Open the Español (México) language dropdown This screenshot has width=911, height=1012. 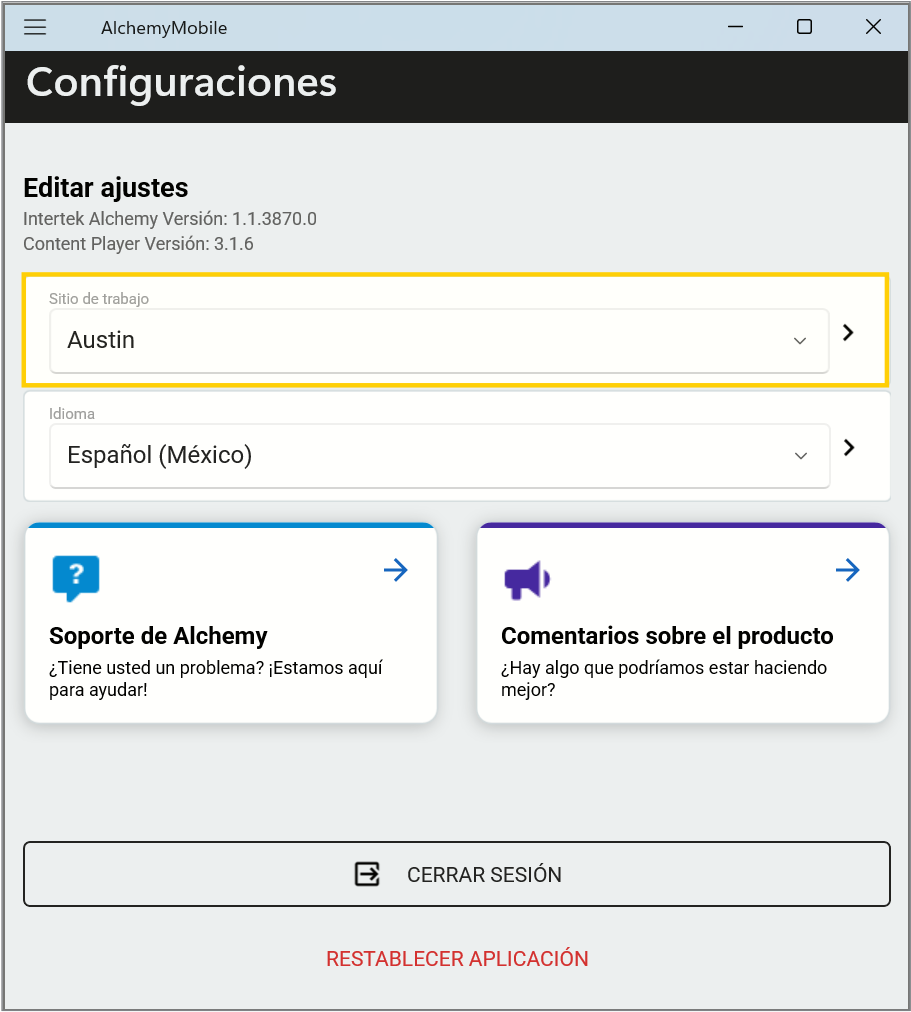tap(438, 456)
